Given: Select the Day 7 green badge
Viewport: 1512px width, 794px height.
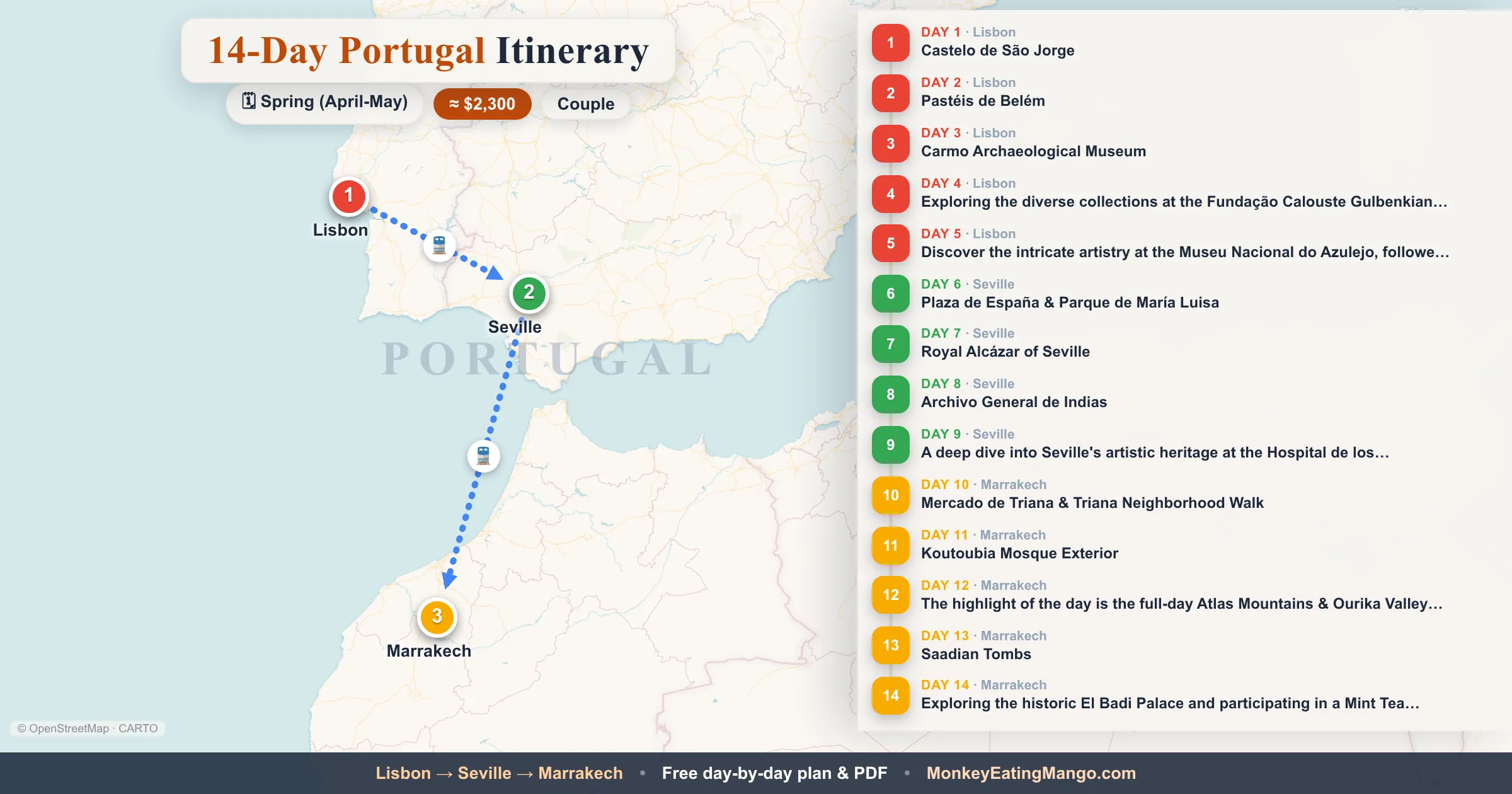Looking at the screenshot, I should (890, 344).
